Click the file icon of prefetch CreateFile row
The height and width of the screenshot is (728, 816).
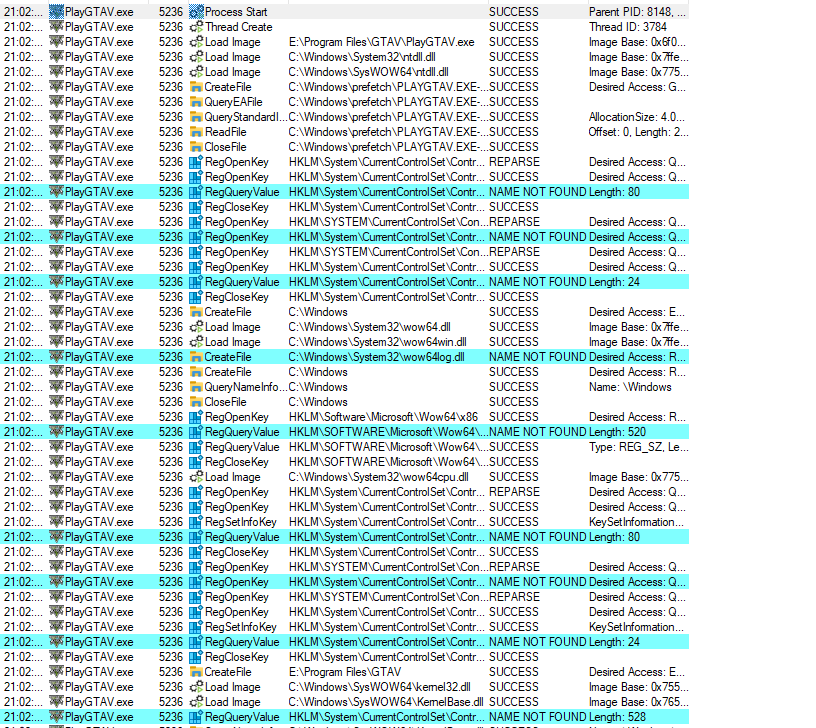click(196, 87)
